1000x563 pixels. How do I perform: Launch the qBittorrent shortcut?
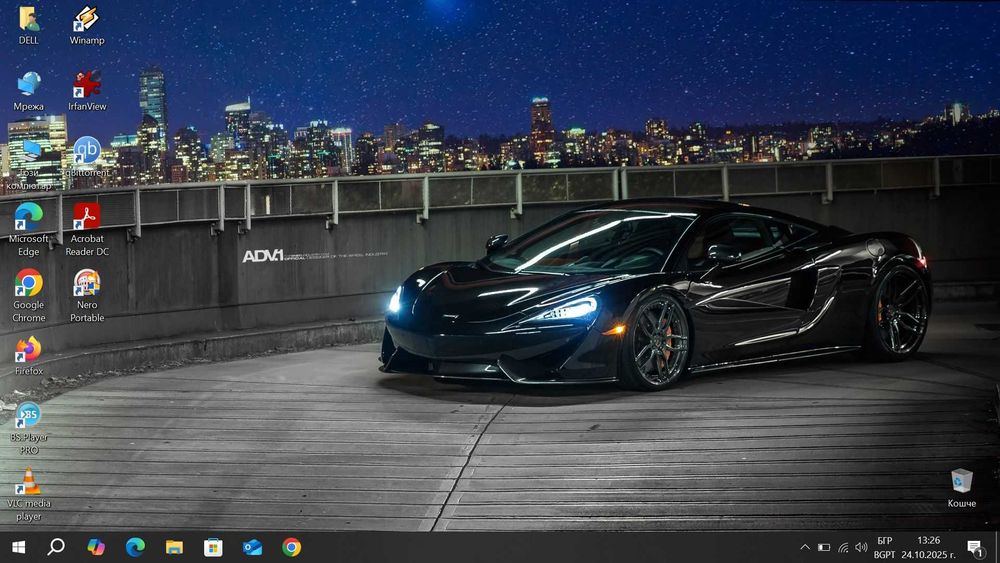[87, 157]
